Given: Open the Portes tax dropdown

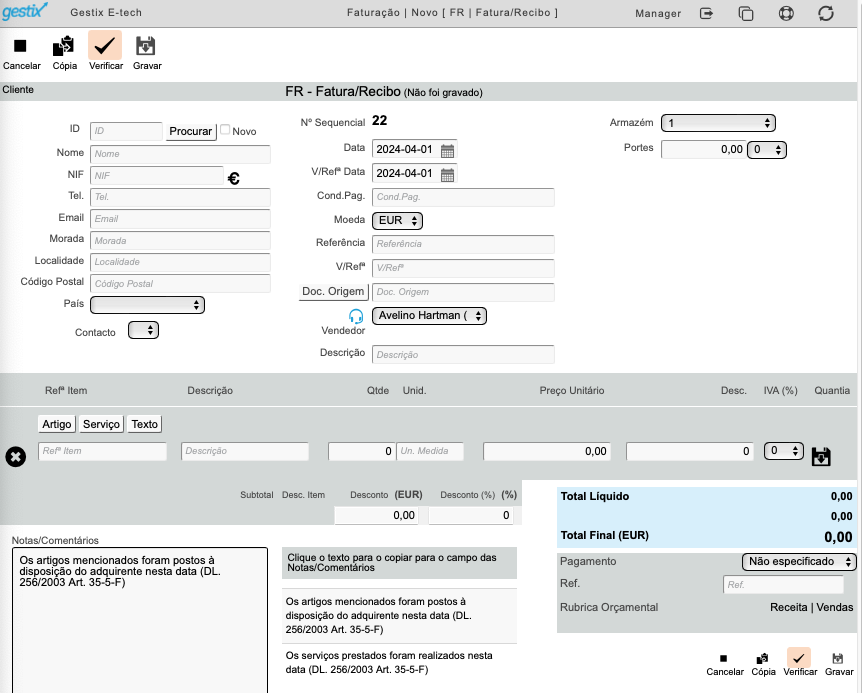Looking at the screenshot, I should (767, 149).
